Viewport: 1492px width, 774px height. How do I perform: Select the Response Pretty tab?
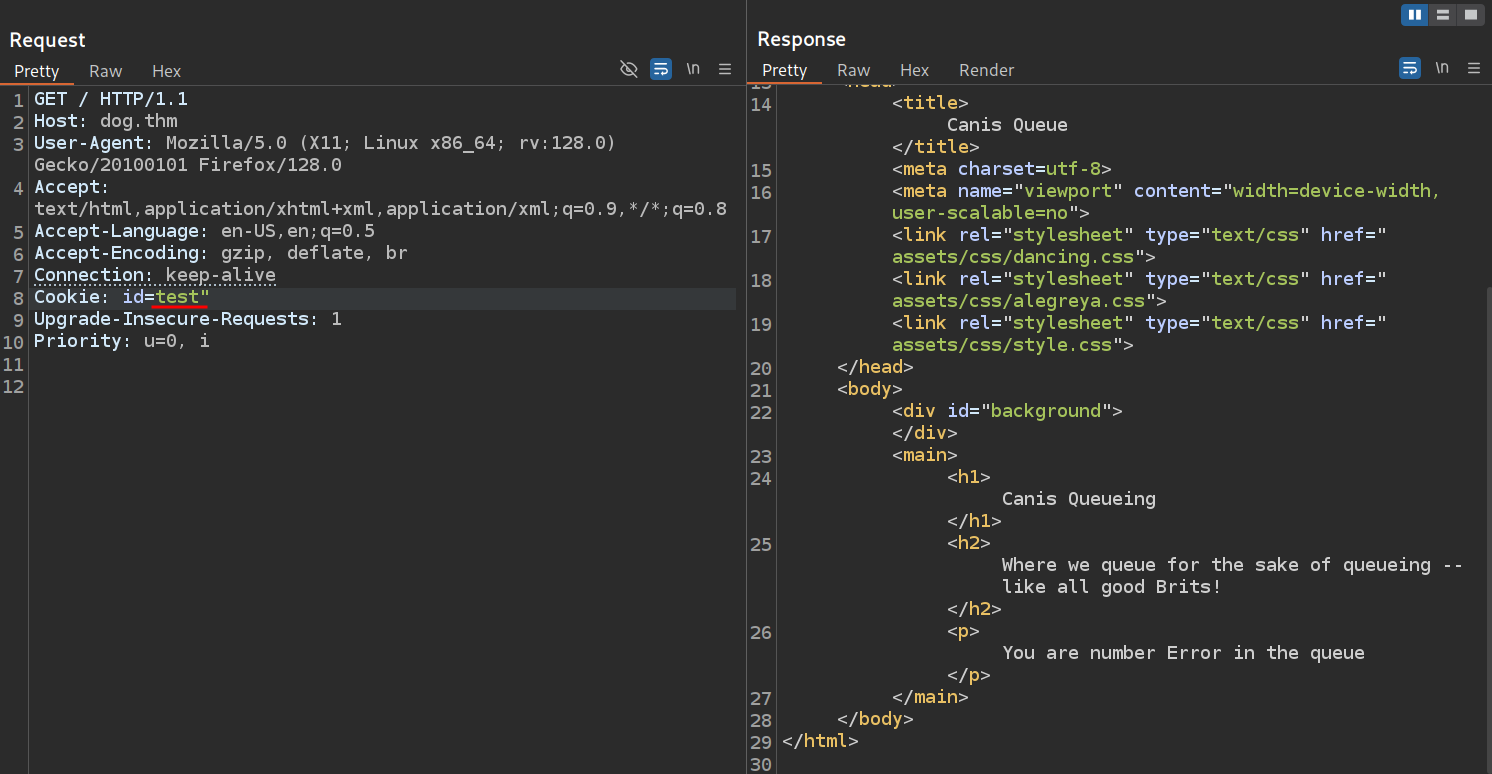tap(784, 70)
